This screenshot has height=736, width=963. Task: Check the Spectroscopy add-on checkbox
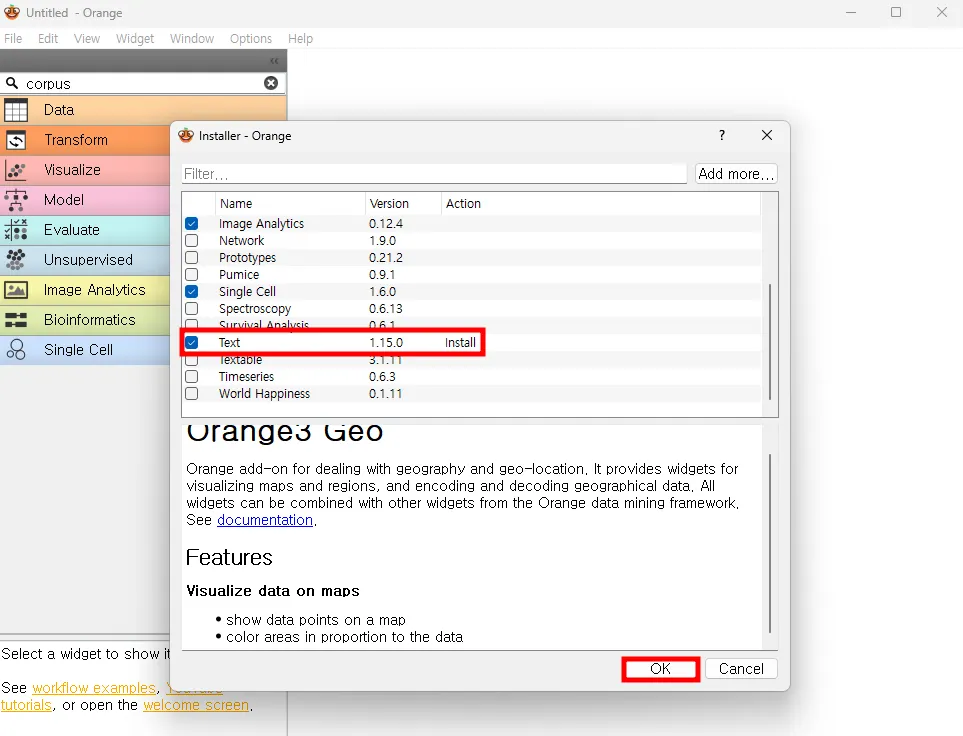click(192, 308)
